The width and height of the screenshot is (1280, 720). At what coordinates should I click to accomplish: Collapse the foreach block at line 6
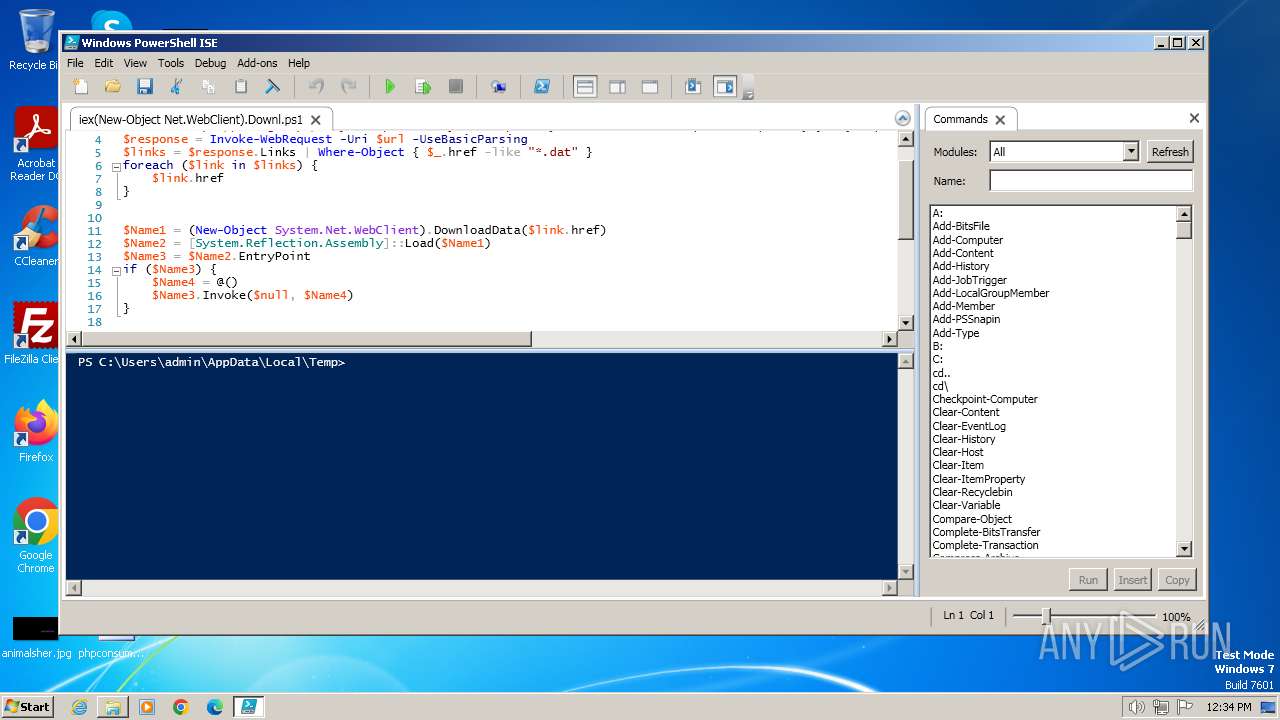pyautogui.click(x=116, y=166)
